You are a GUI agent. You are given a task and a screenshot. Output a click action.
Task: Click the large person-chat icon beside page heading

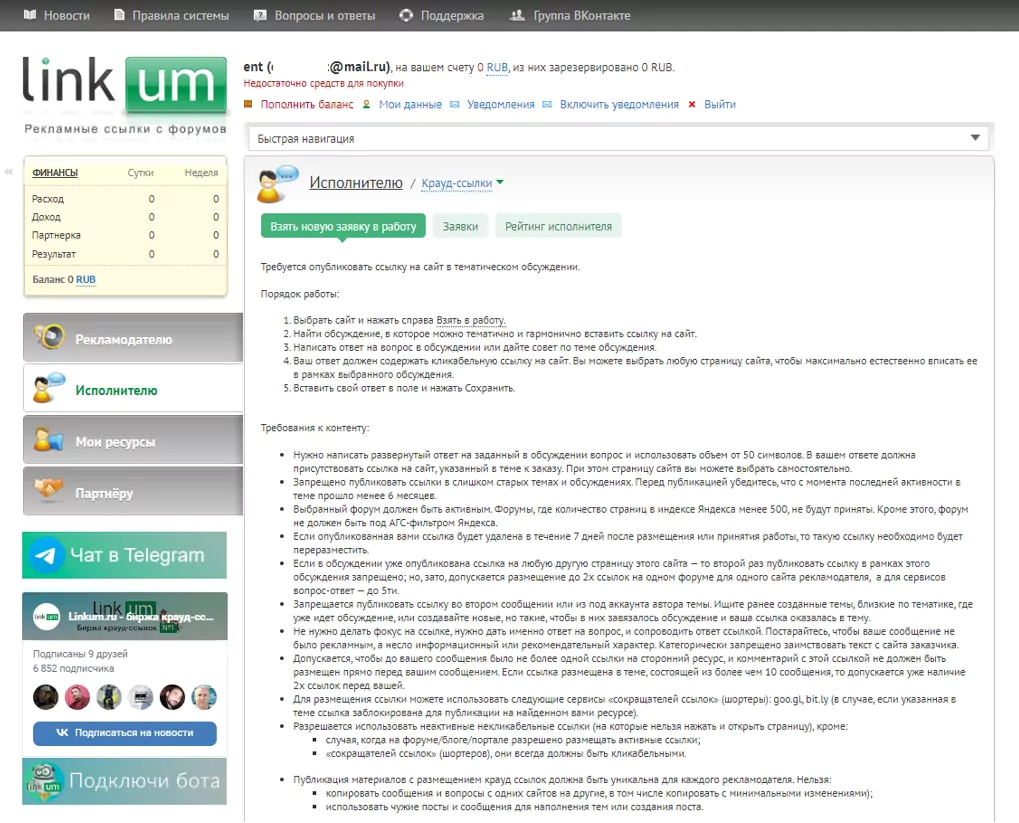click(277, 184)
